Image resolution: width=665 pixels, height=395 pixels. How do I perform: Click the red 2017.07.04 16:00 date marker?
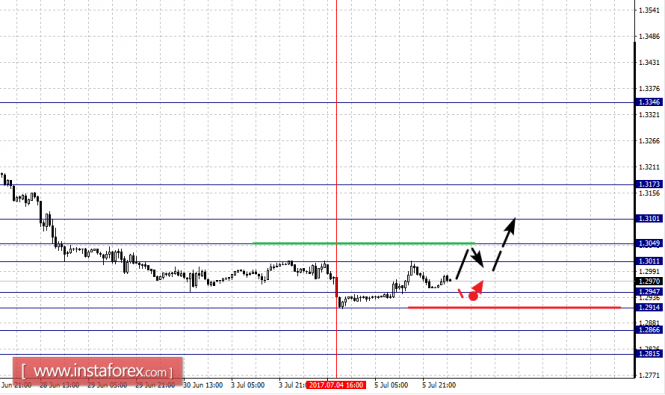click(336, 385)
